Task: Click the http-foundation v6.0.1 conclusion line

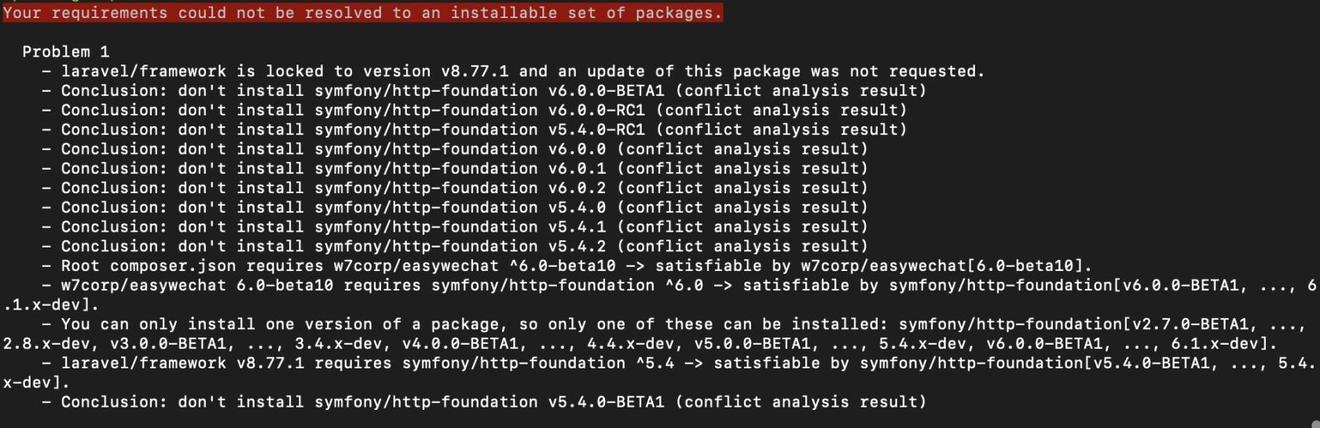Action: [464, 168]
